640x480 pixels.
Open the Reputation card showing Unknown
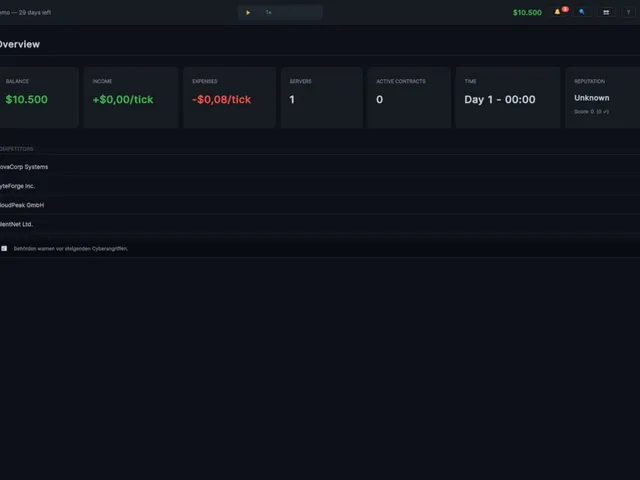(603, 98)
